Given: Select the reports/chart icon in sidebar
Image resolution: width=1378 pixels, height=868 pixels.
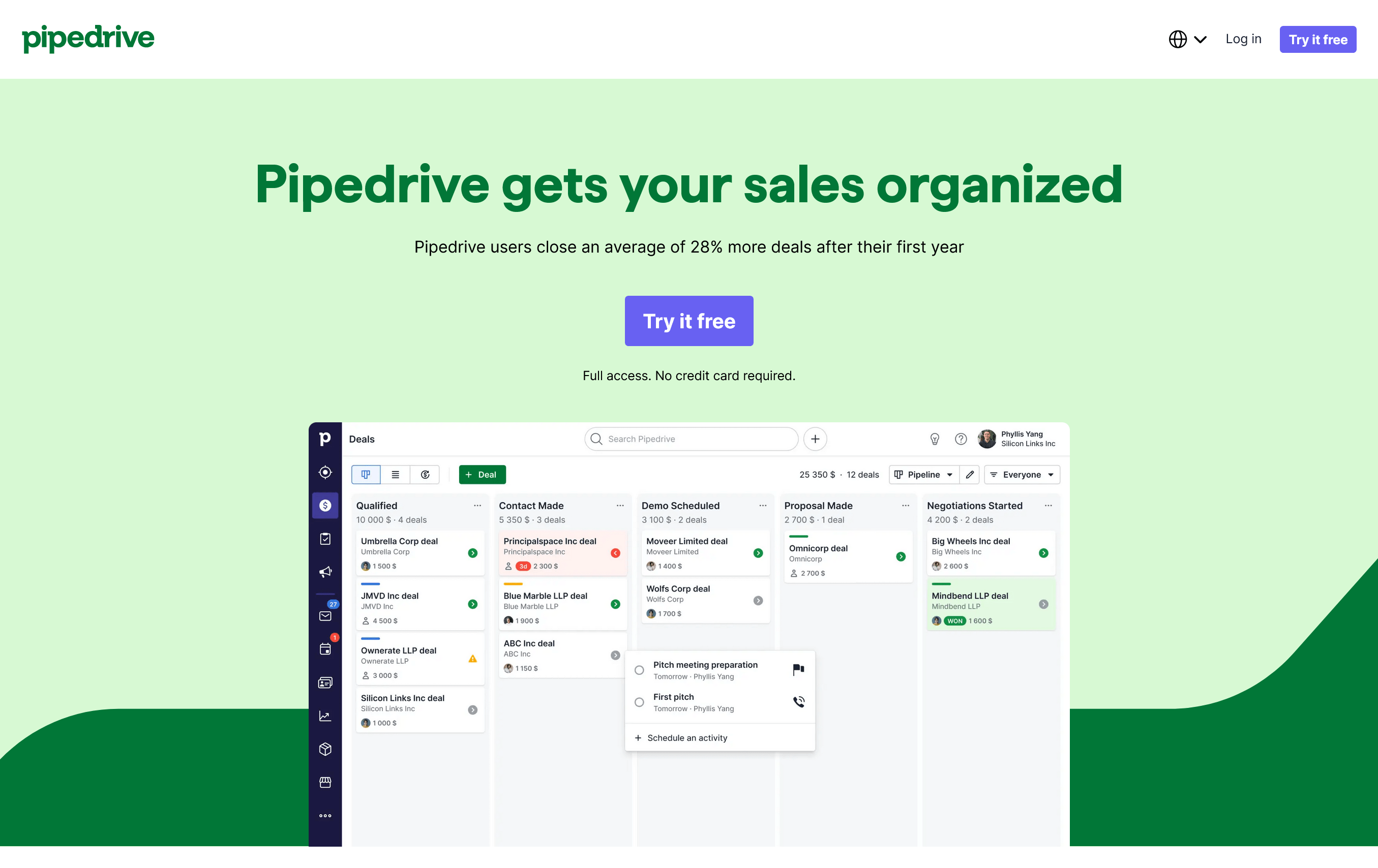Looking at the screenshot, I should tap(325, 715).
